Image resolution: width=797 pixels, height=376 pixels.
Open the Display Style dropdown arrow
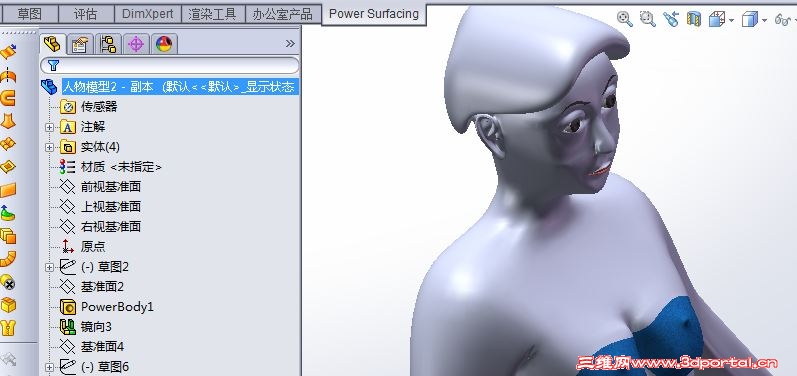coord(764,20)
